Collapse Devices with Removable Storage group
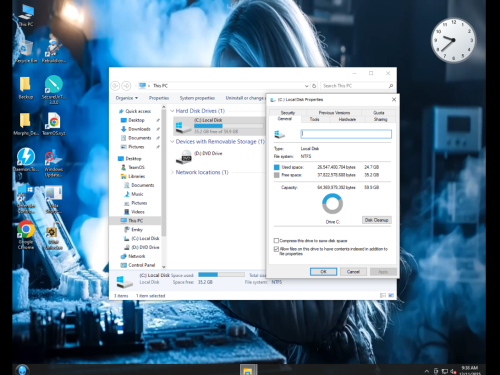 tap(172, 142)
